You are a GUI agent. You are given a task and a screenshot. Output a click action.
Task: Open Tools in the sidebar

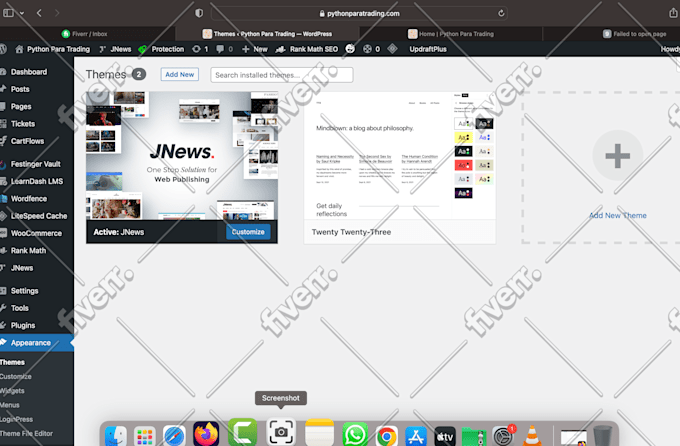20,308
